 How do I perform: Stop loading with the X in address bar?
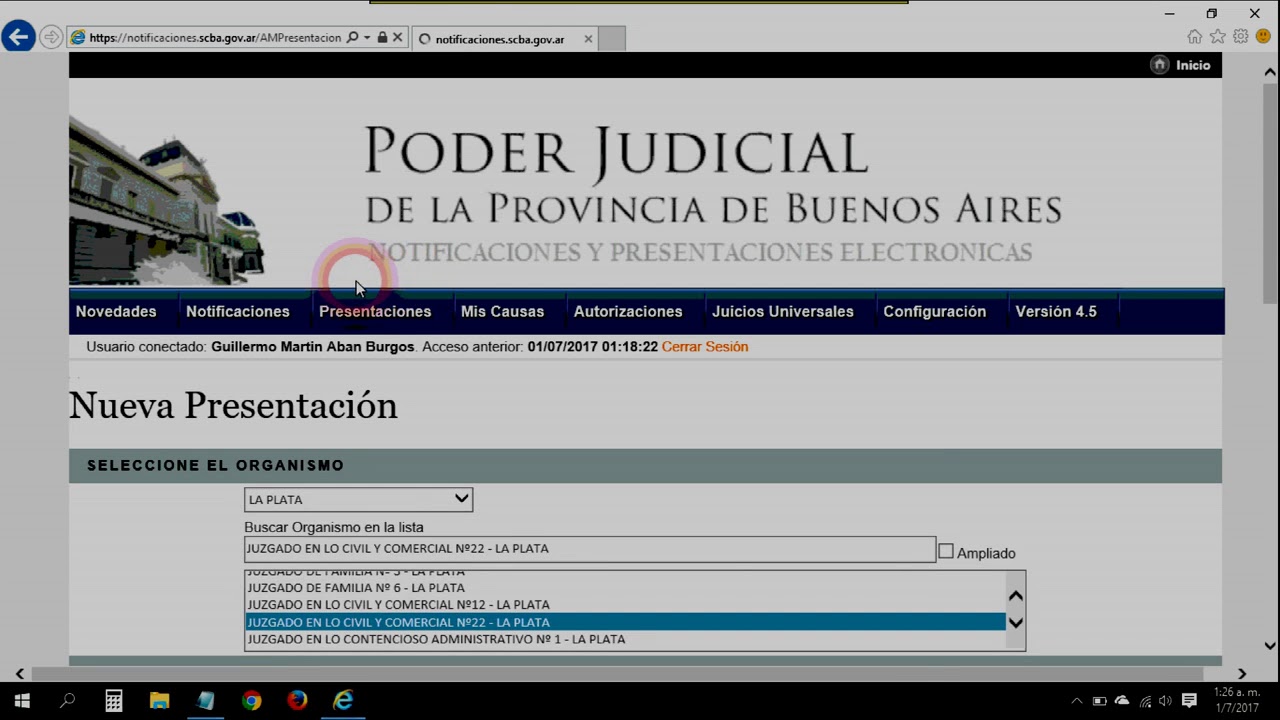[x=397, y=38]
